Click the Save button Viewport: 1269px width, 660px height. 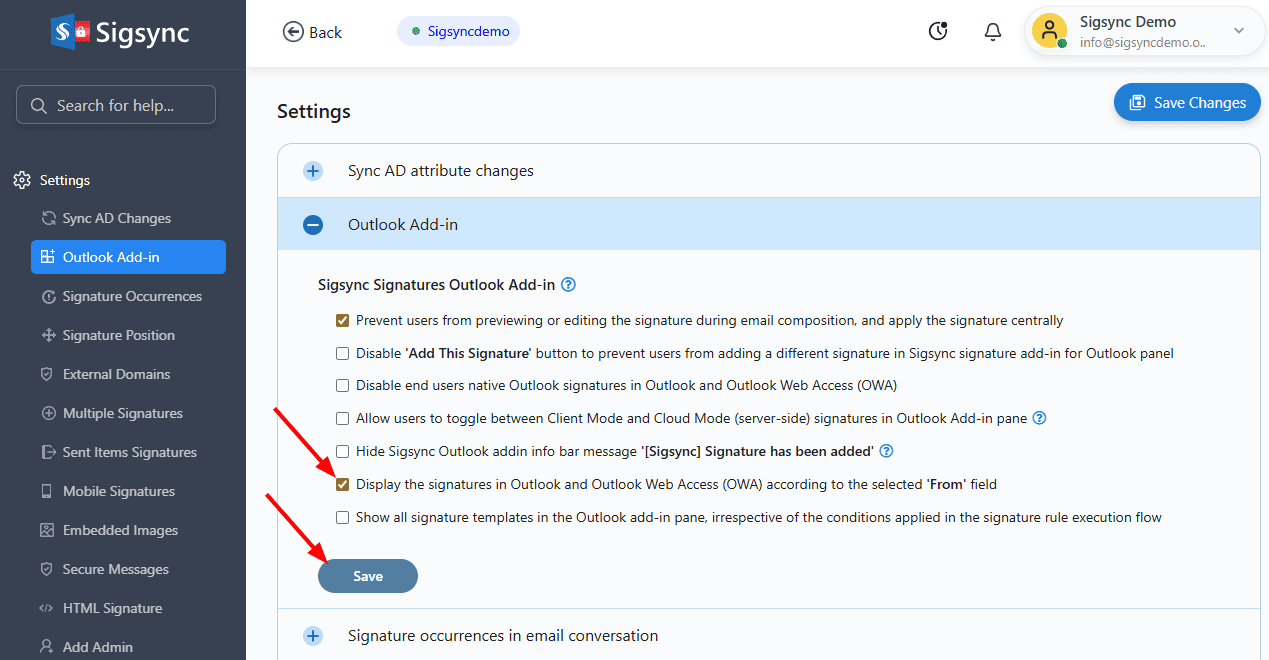click(368, 576)
